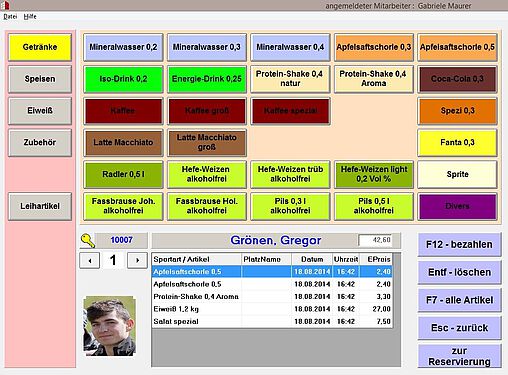Switch to the Eiweiß category

click(x=40, y=111)
